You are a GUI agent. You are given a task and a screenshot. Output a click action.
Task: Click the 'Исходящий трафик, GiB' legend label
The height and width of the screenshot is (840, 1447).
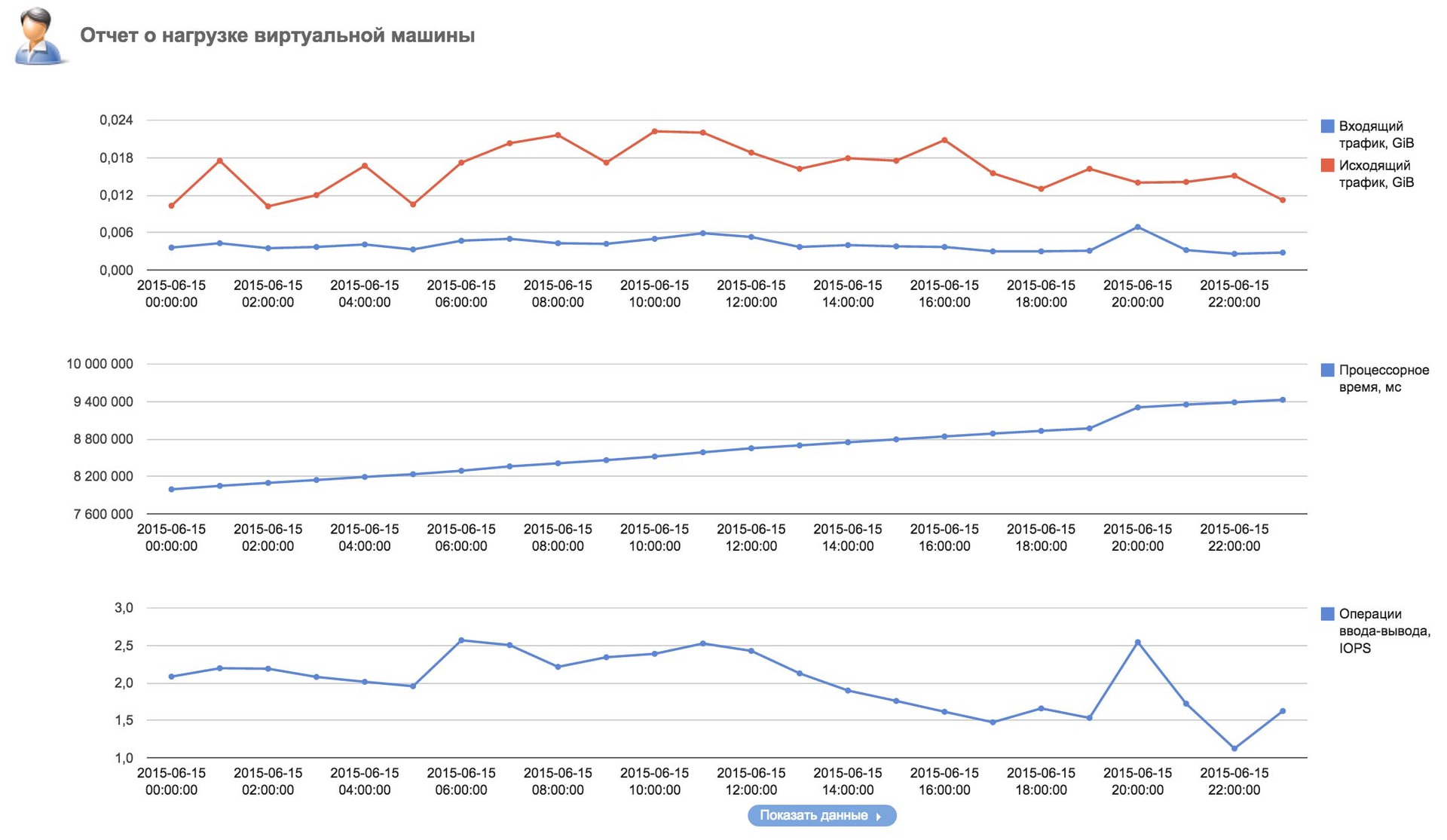pos(1375,174)
